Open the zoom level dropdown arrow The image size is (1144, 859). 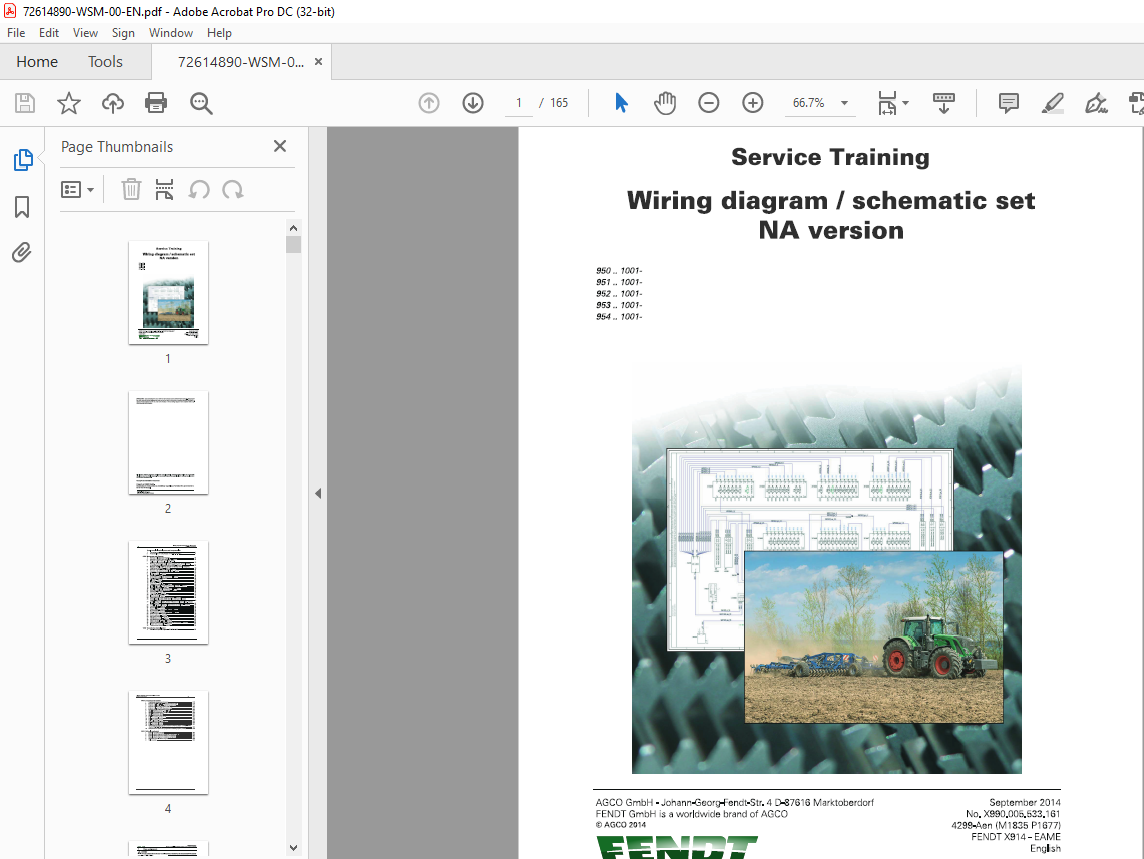(844, 103)
